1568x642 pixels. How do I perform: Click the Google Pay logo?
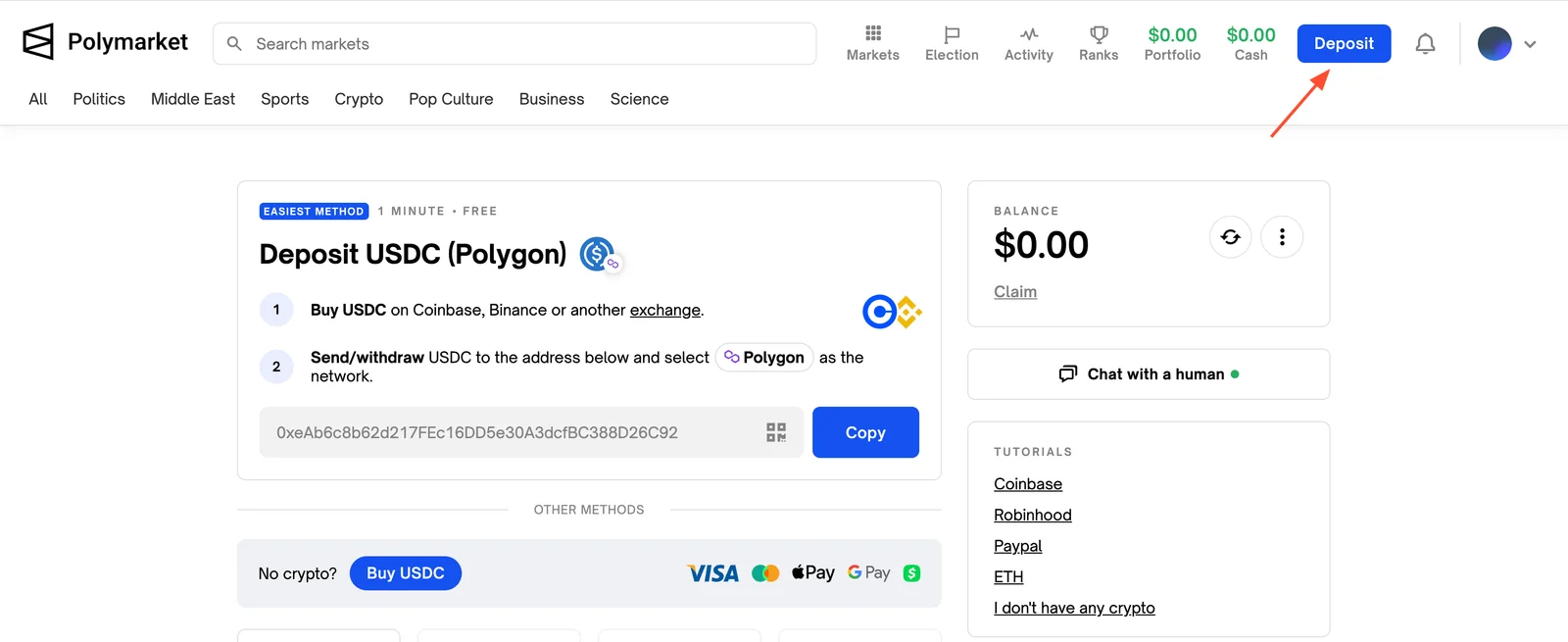coord(869,572)
